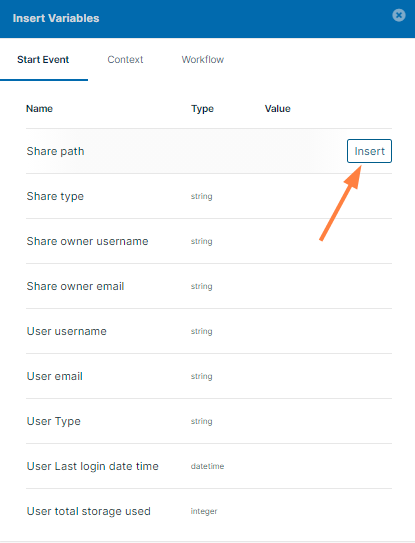This screenshot has width=415, height=543.
Task: Switch to the Context tab
Action: (x=125, y=60)
